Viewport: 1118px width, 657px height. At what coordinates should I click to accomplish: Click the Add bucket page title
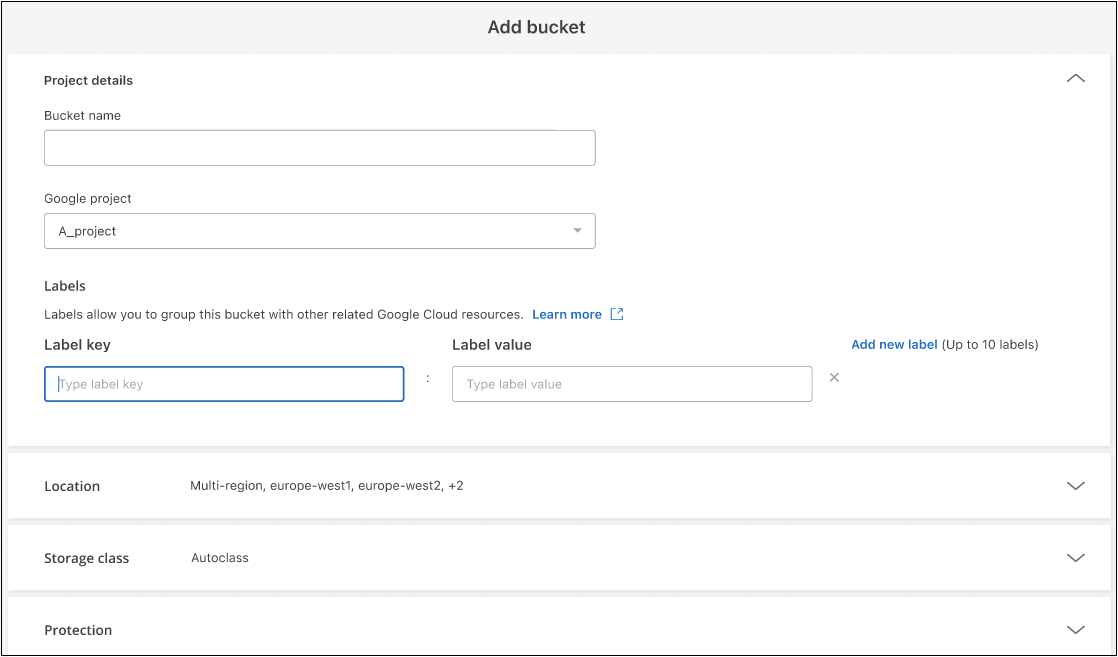[x=536, y=27]
